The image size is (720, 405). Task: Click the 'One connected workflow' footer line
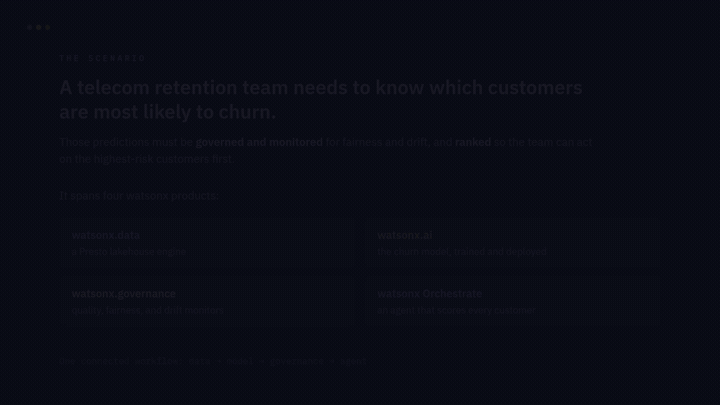pyautogui.click(x=213, y=361)
